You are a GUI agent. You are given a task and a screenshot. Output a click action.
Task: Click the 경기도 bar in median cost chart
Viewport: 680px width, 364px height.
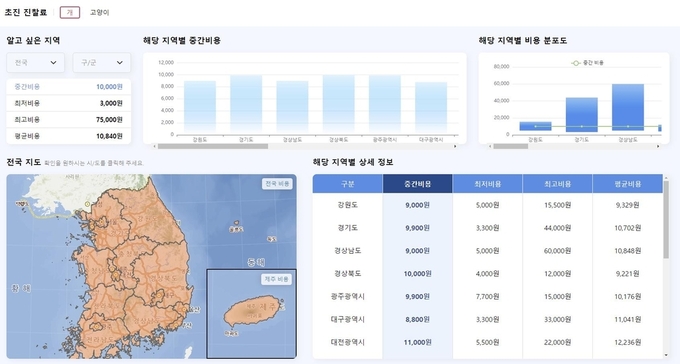pos(246,103)
